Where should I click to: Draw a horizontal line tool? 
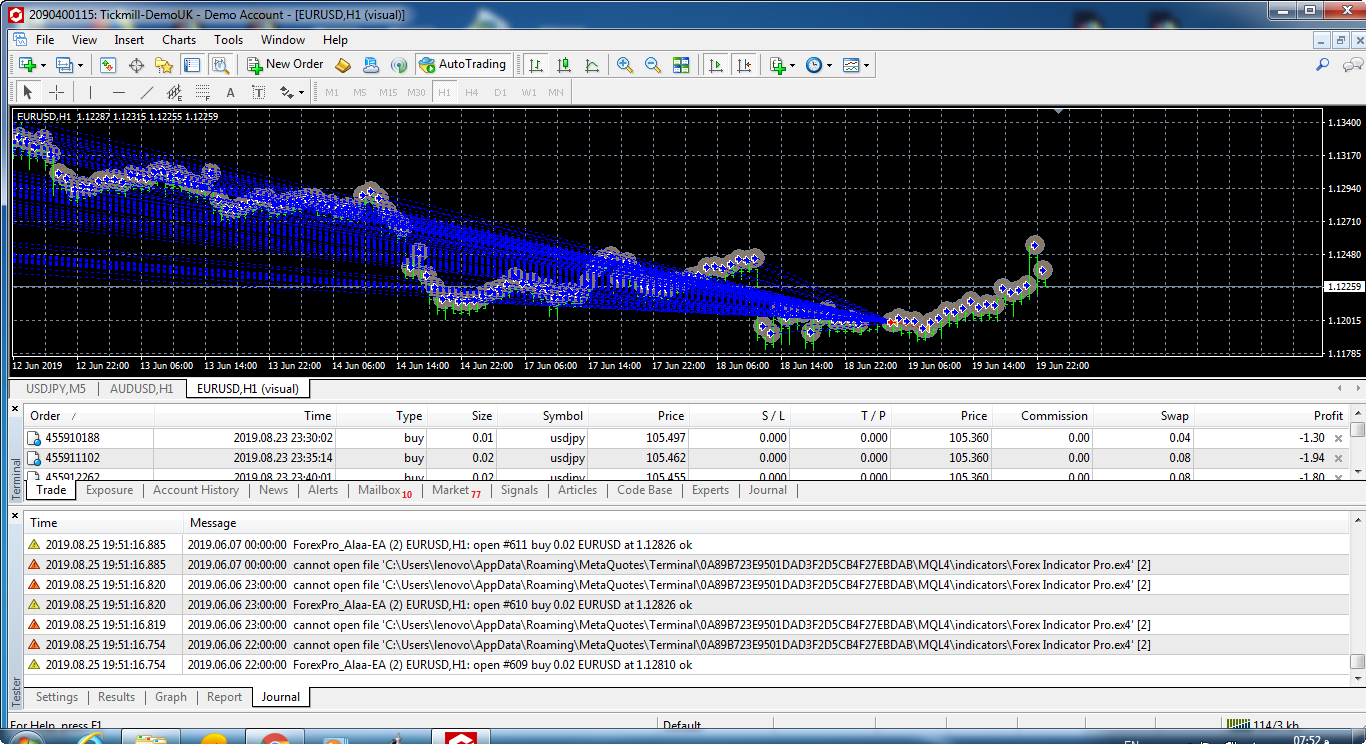[x=118, y=92]
